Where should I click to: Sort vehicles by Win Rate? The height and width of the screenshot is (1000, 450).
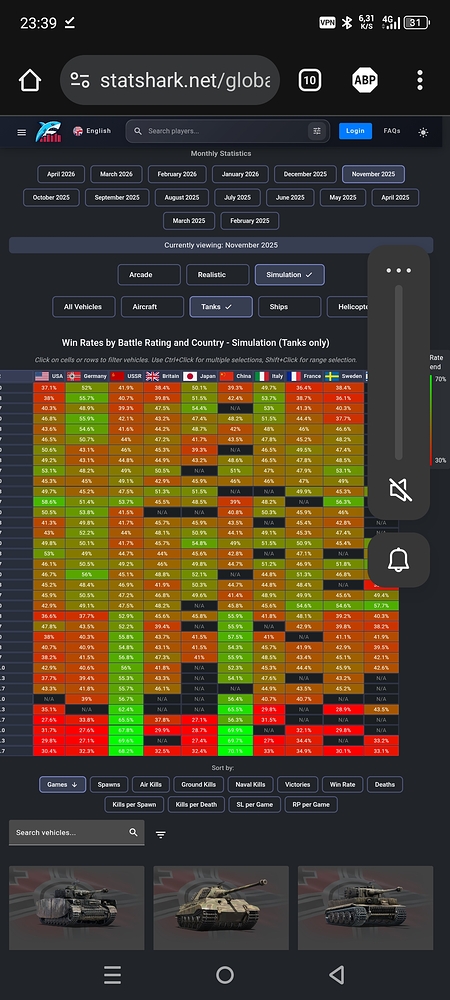pos(342,784)
